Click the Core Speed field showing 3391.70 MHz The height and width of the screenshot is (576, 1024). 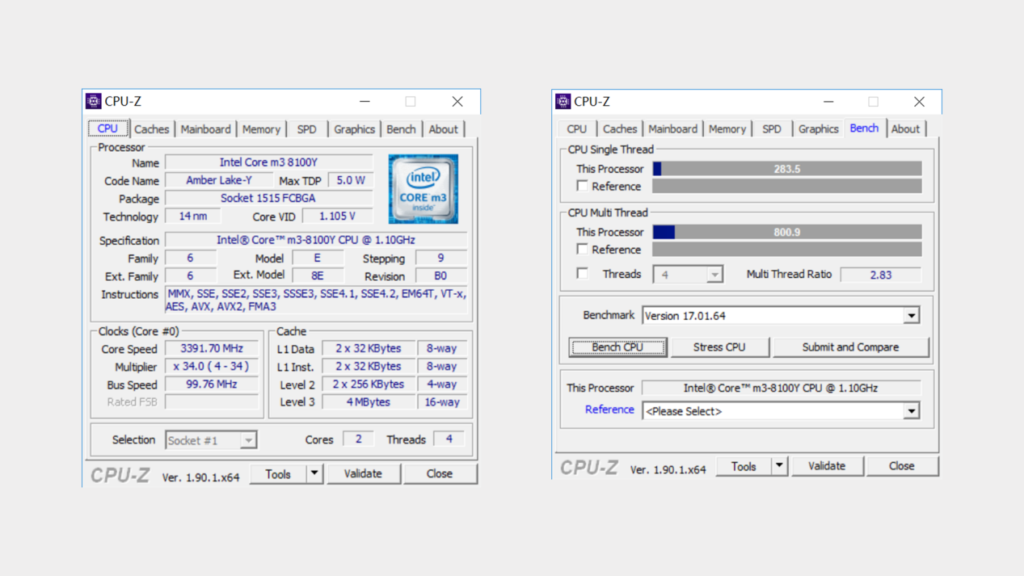coord(212,349)
